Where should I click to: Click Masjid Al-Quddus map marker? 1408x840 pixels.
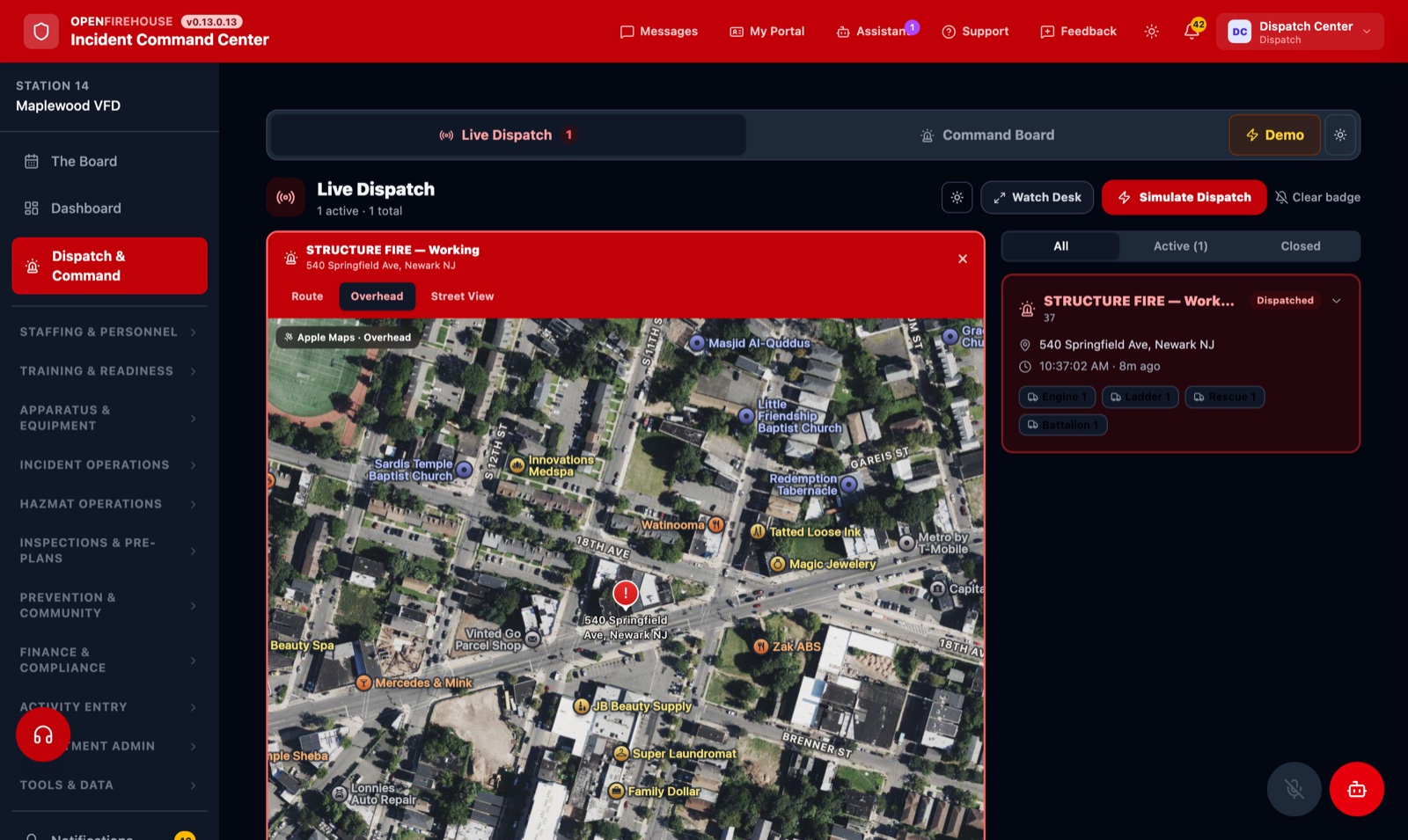pos(697,343)
